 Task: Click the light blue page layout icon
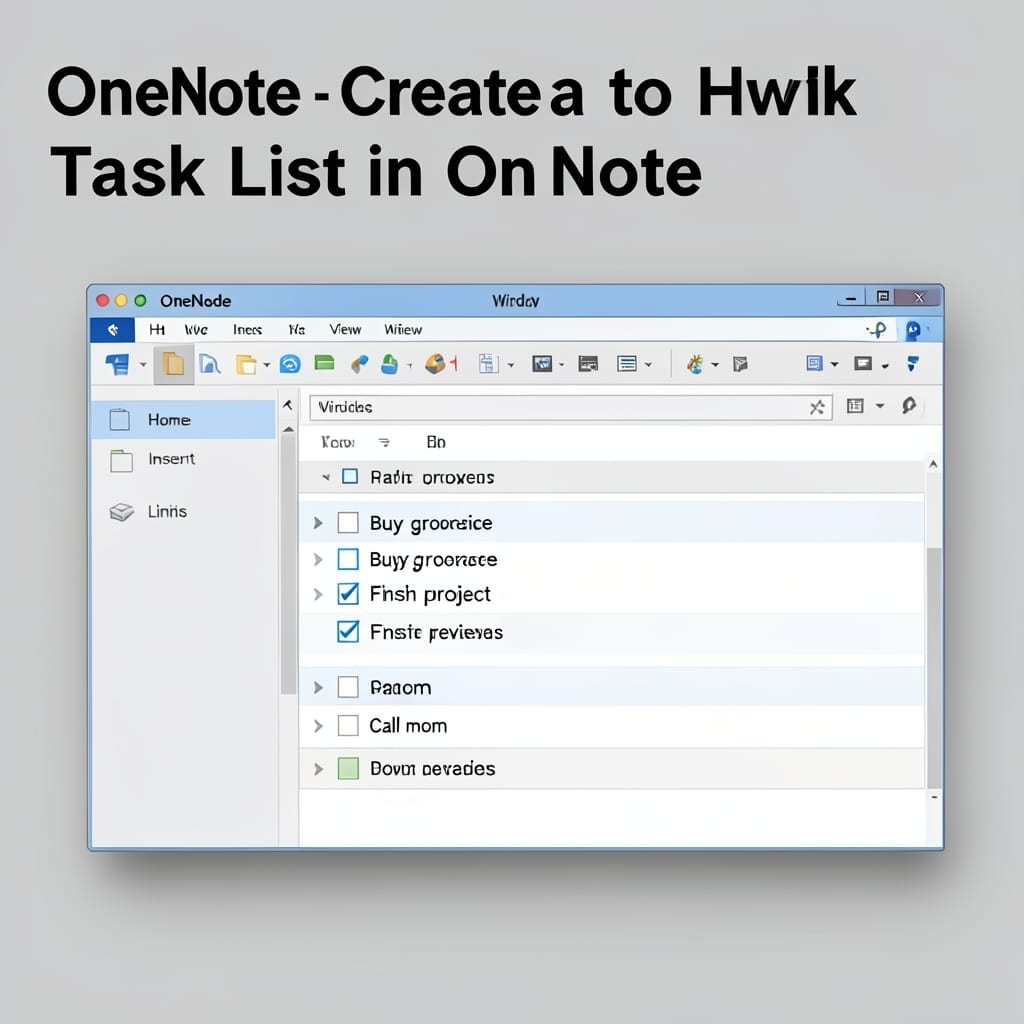pyautogui.click(x=488, y=364)
